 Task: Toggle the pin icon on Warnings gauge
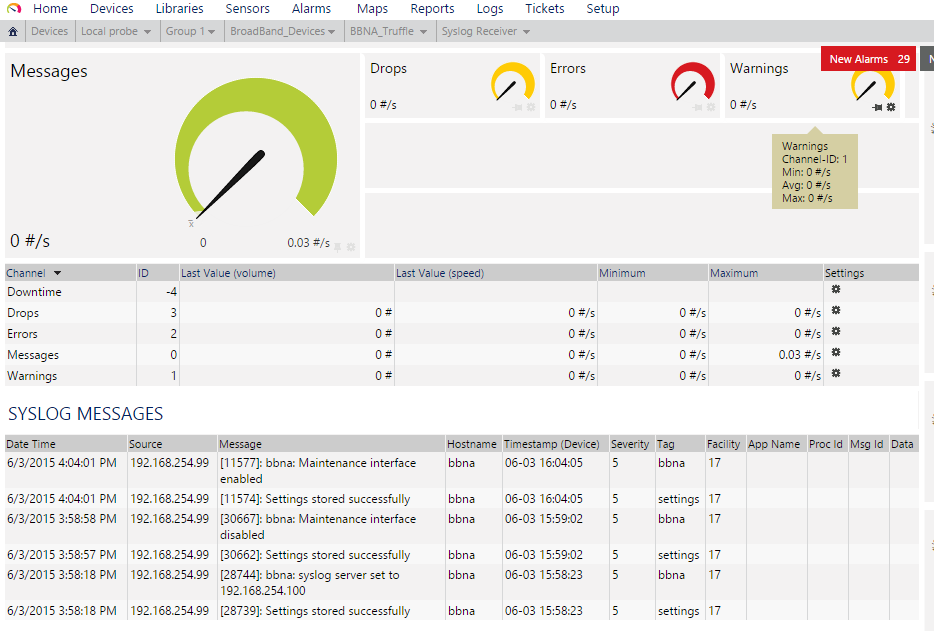coord(877,107)
